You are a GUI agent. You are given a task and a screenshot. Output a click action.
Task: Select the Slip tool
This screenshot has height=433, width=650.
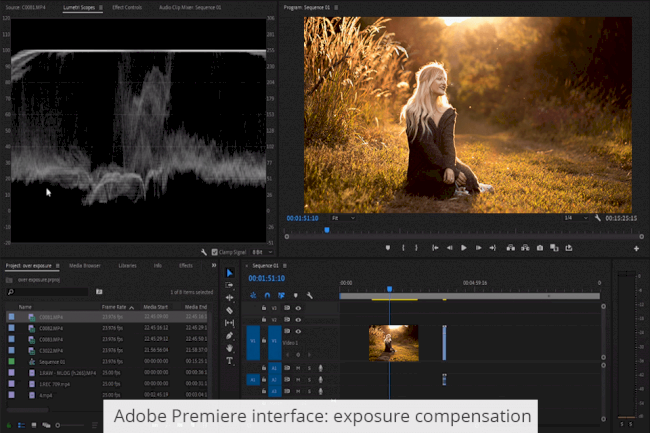point(229,323)
